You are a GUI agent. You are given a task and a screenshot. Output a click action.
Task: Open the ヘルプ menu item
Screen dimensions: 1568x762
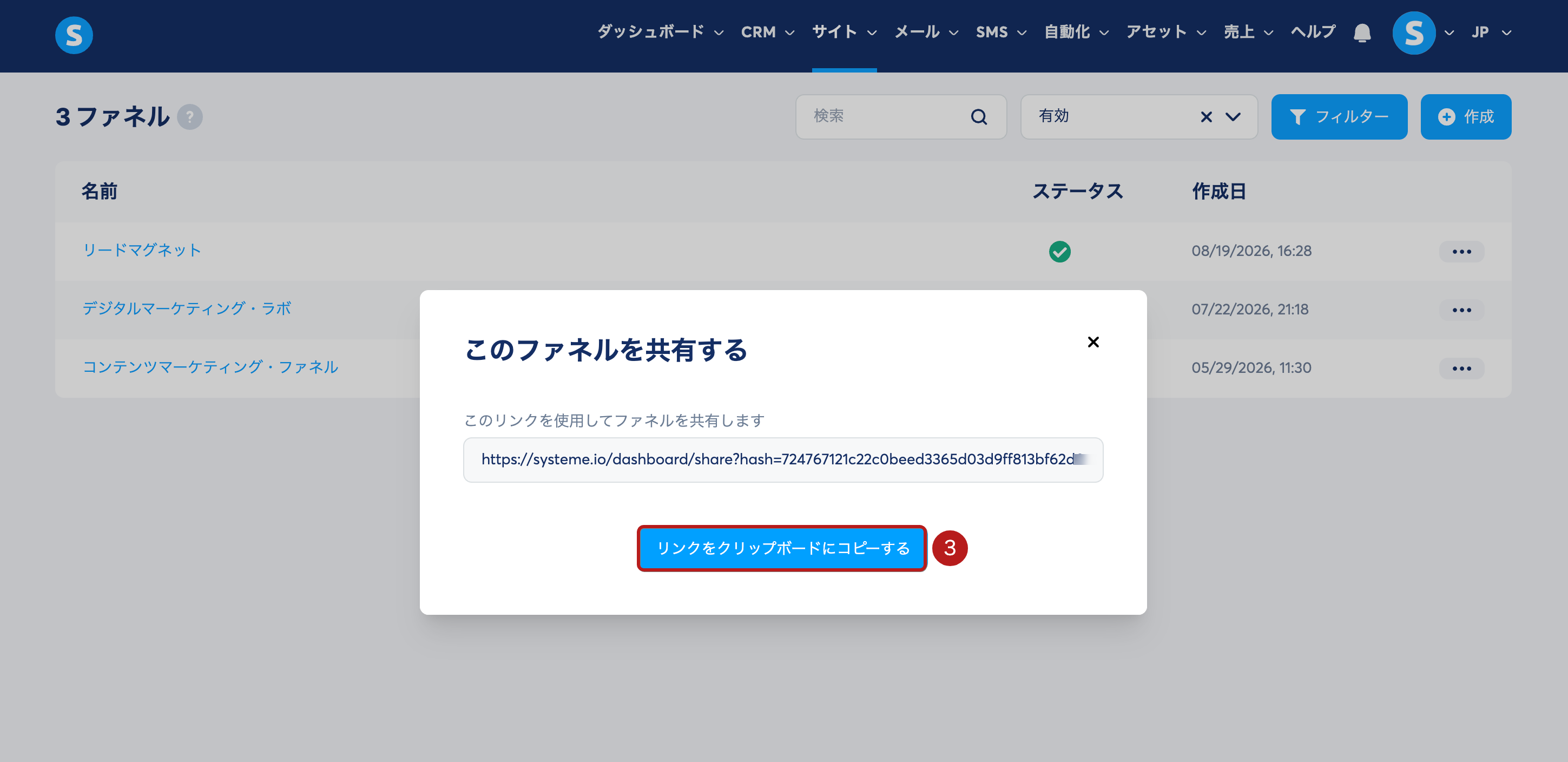[1313, 32]
